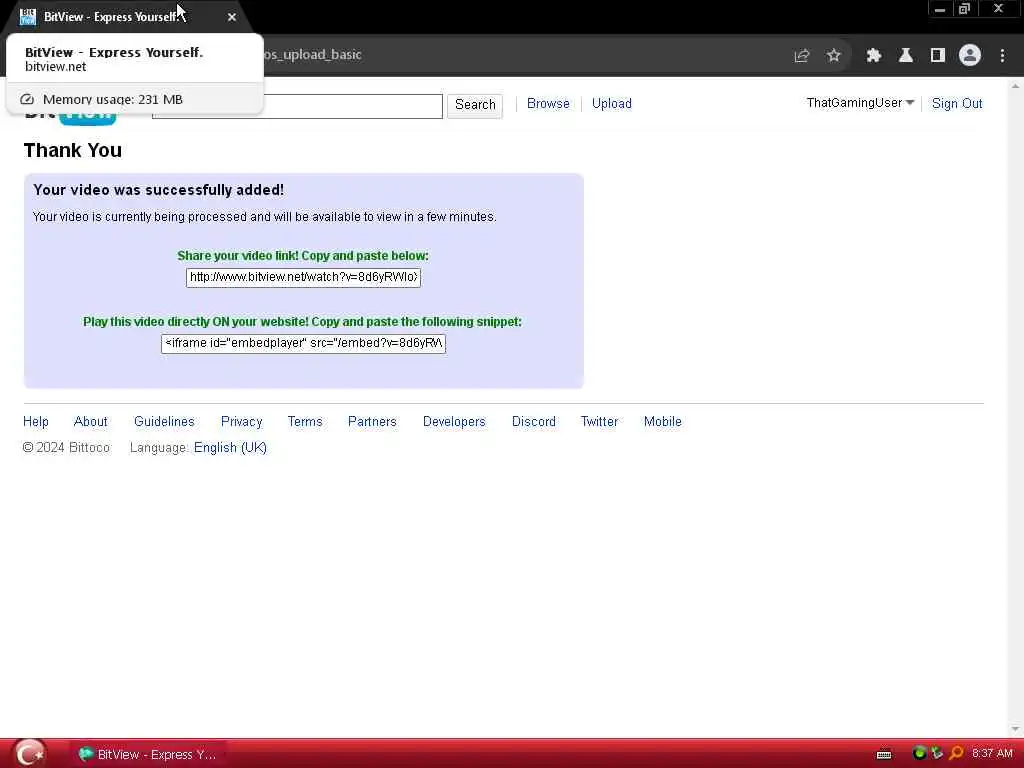Restore down the Chrome window
This screenshot has height=768, width=1024.
(965, 8)
